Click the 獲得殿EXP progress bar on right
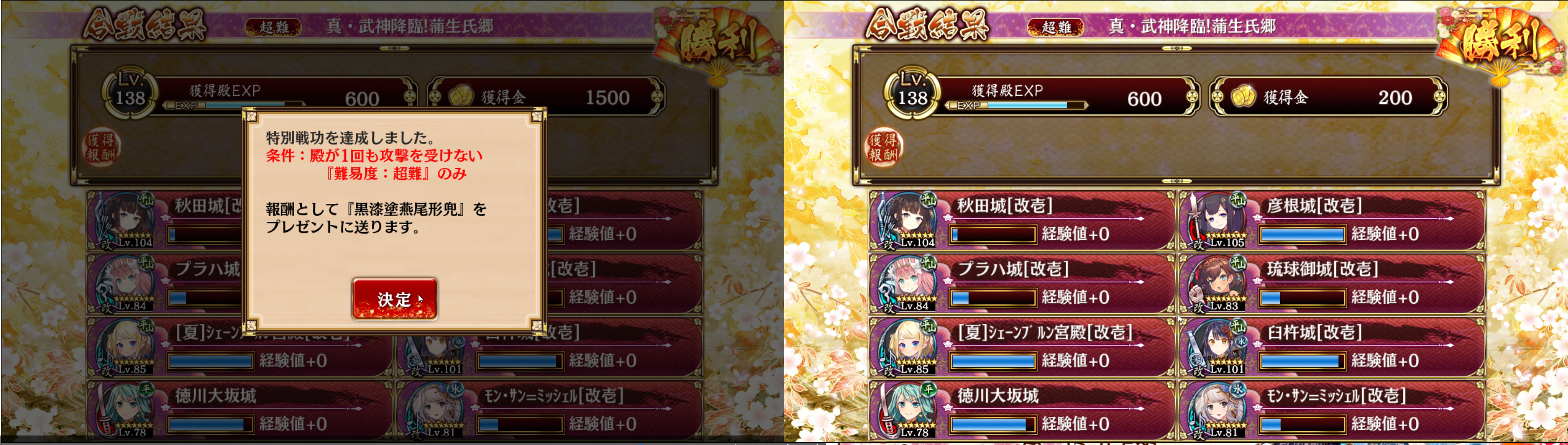Image resolution: width=1568 pixels, height=445 pixels. pyautogui.click(x=1016, y=105)
